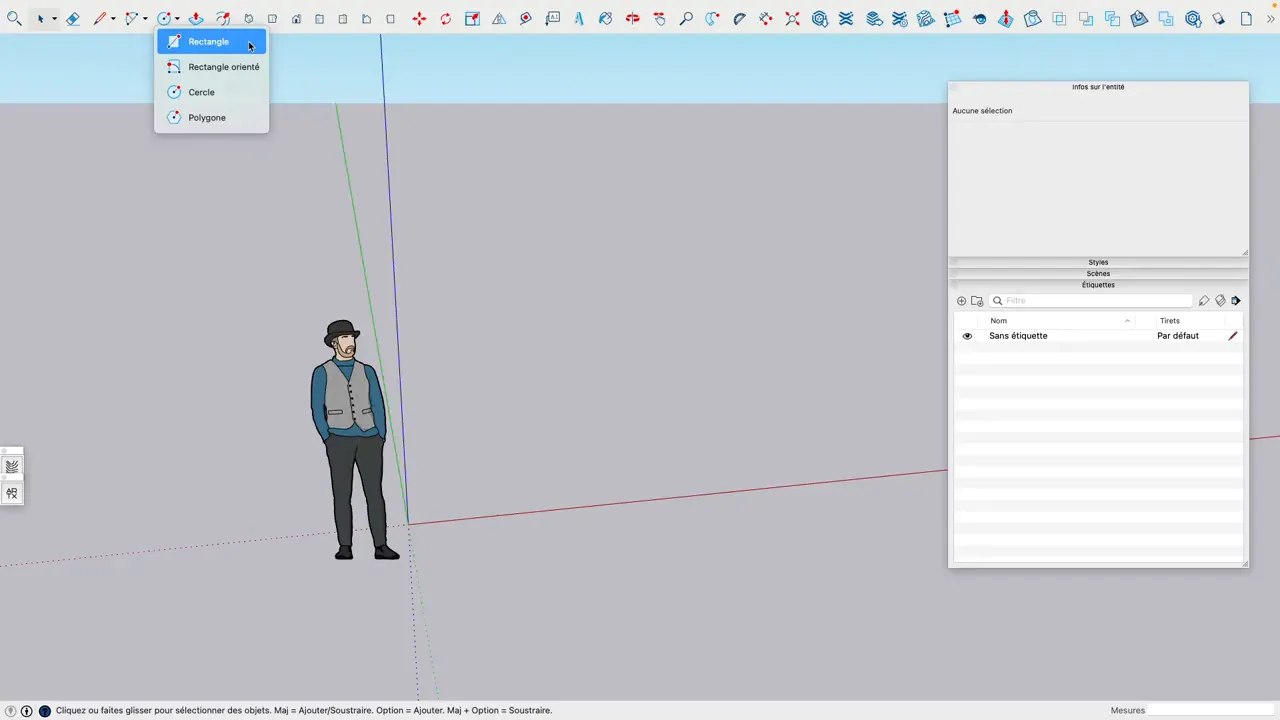This screenshot has width=1280, height=720.
Task: Hide the Sans étiquette tag visibility
Action: [x=966, y=335]
